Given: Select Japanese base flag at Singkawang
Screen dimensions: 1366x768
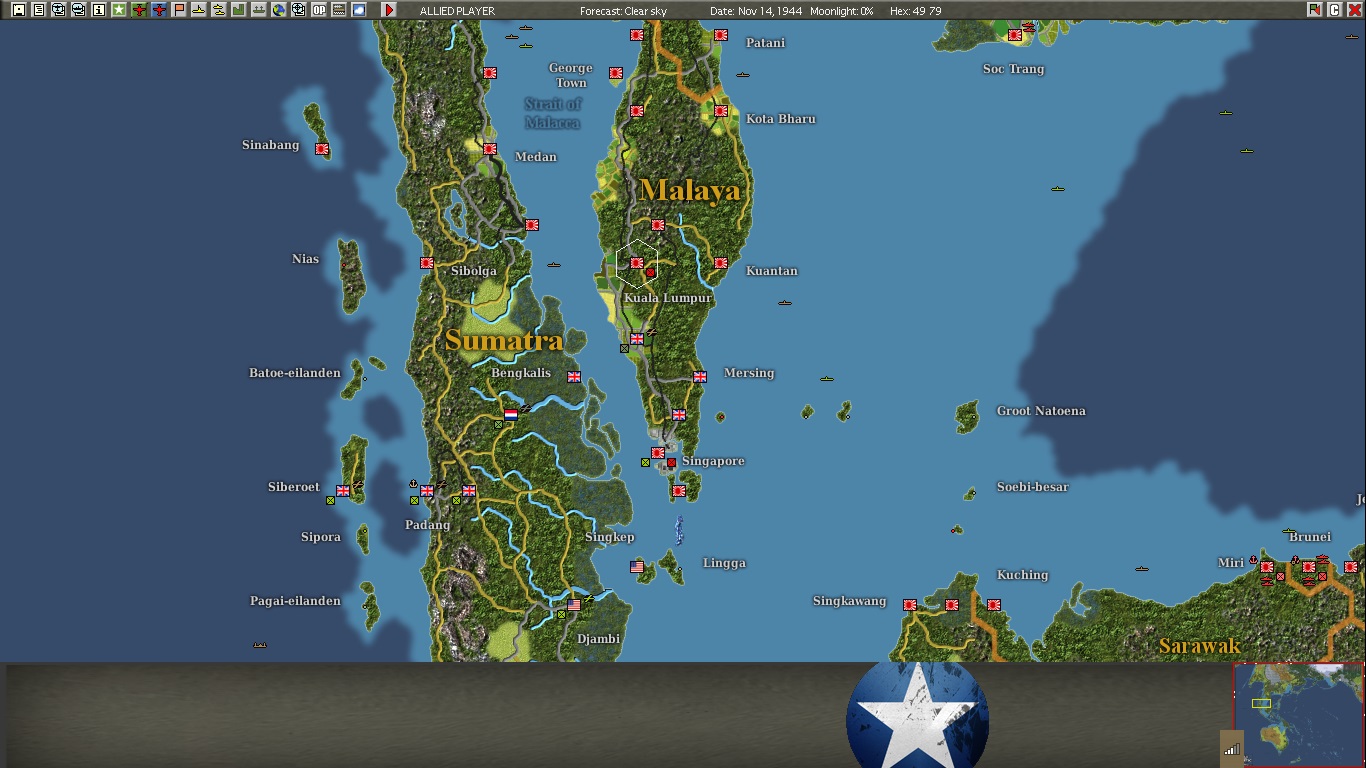Looking at the screenshot, I should (910, 605).
